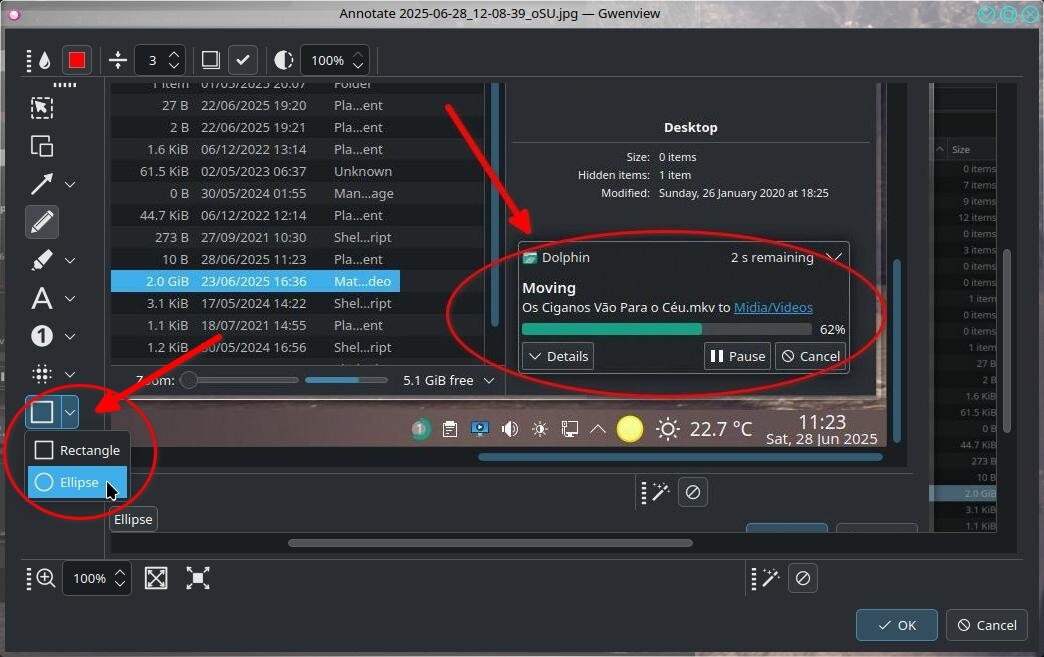Click the zoom magnifier plus icon
Screen dimensions: 1044x657
[x=45, y=578]
